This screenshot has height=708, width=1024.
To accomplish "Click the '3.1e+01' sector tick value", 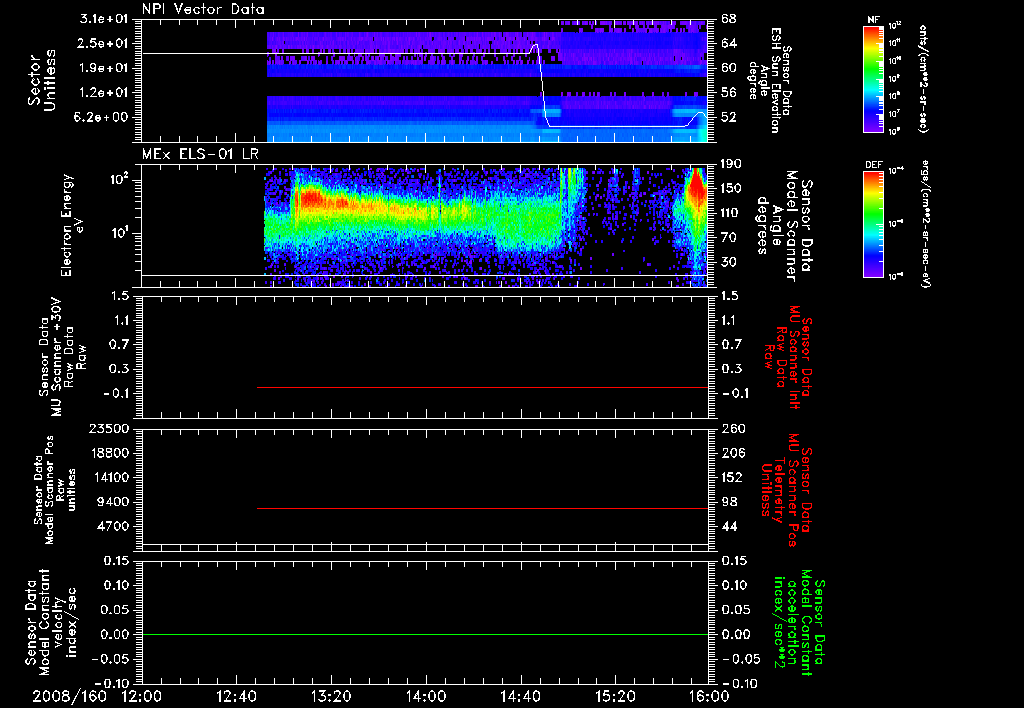I will coord(104,19).
